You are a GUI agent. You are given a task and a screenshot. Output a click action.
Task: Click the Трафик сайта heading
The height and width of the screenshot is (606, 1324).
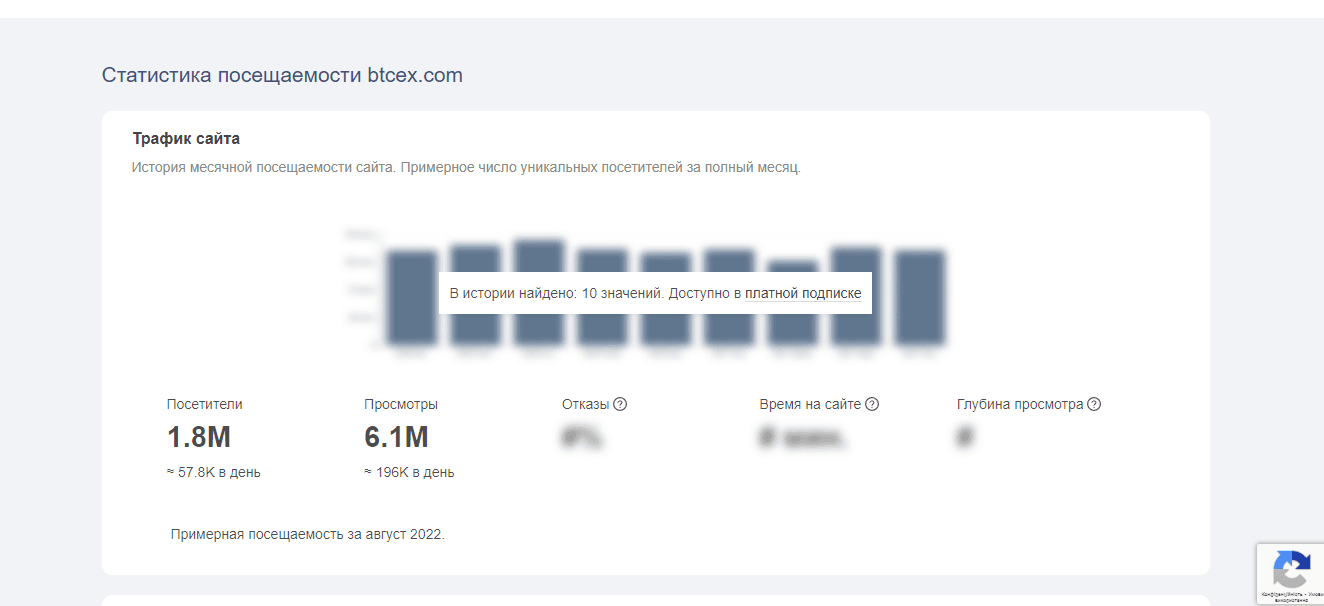pos(187,138)
